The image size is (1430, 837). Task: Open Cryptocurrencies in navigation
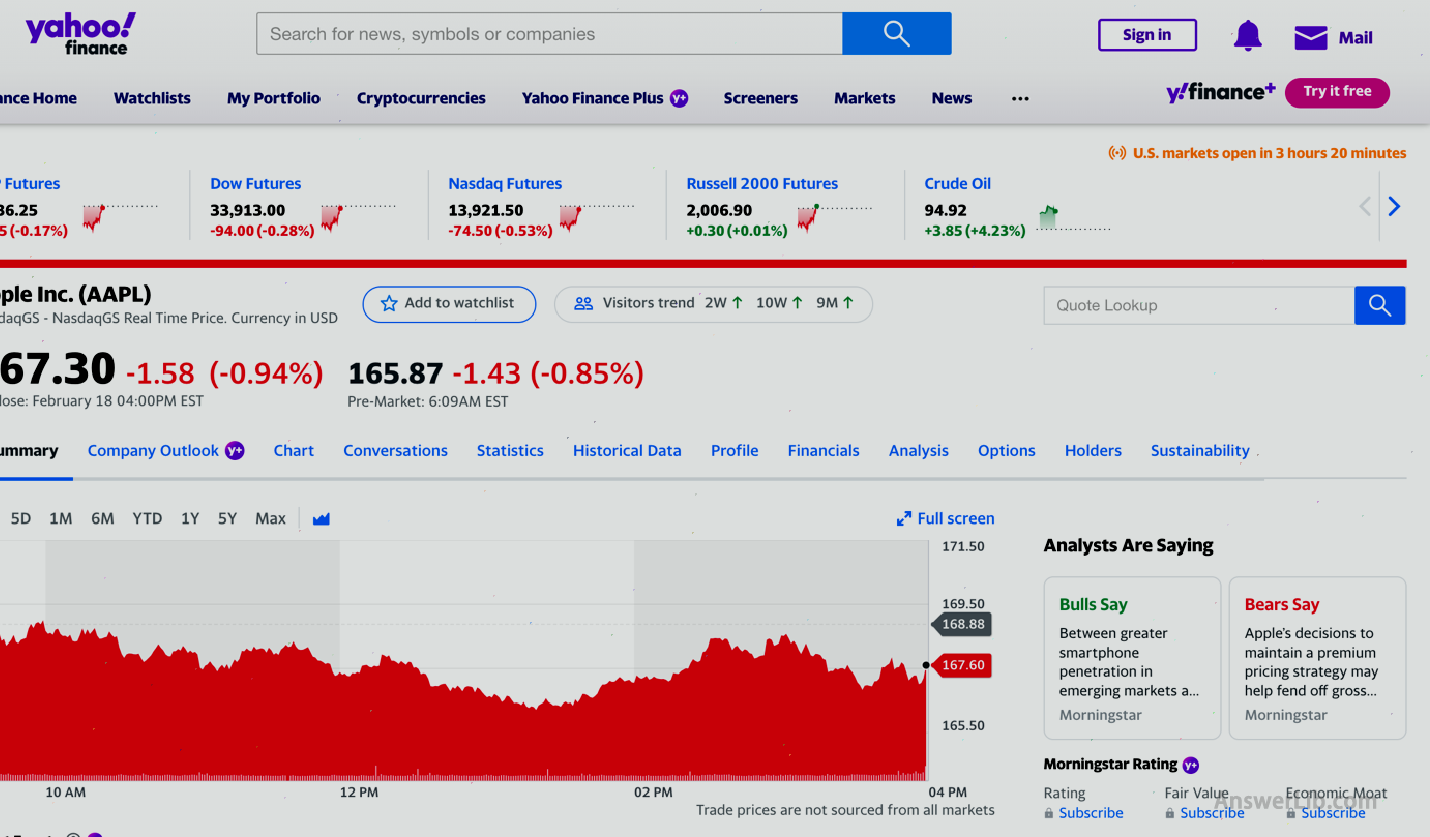click(x=421, y=98)
